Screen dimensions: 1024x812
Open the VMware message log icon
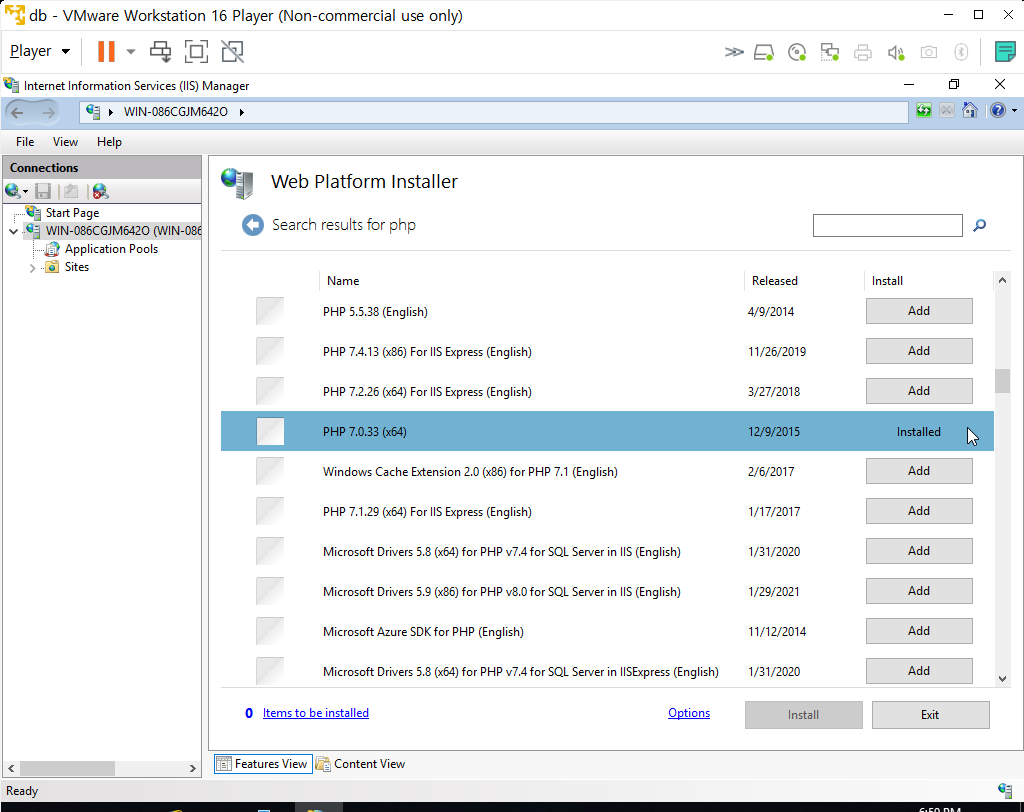tap(1004, 52)
